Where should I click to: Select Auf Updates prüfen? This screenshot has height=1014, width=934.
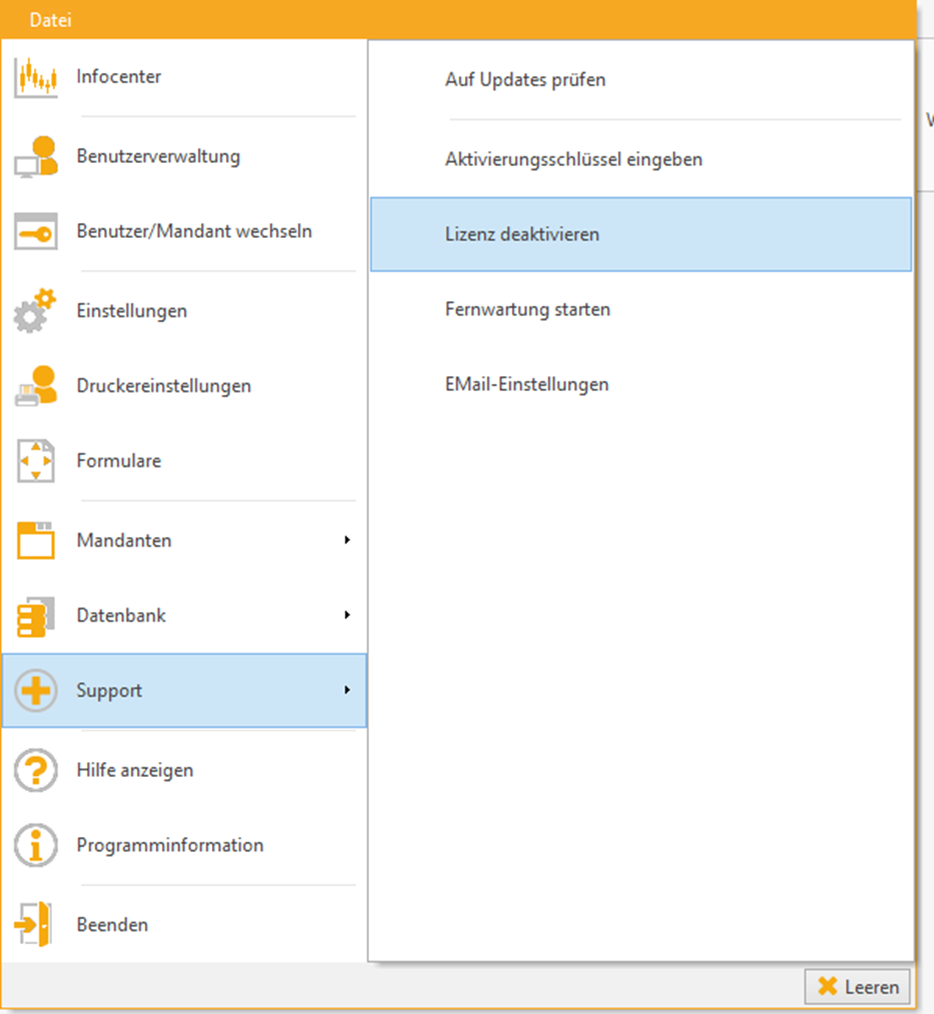(x=525, y=80)
